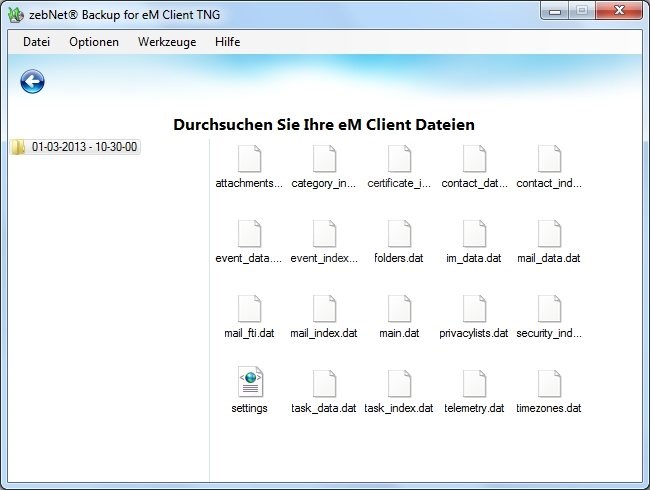Image resolution: width=650 pixels, height=490 pixels.
Task: Maximize the zebNet Backup window
Action: pos(582,11)
